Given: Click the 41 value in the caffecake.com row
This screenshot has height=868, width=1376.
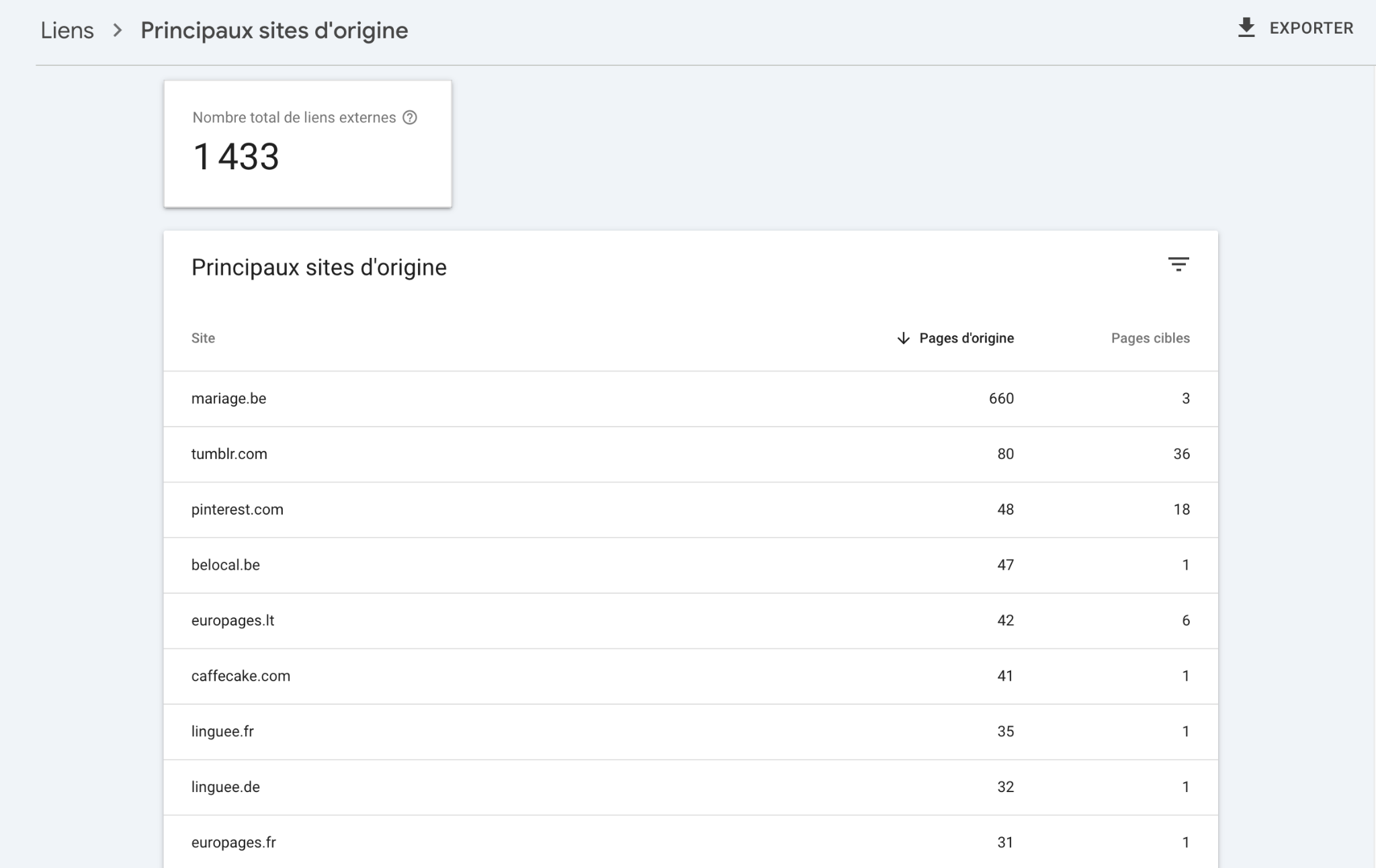Looking at the screenshot, I should 1005,676.
